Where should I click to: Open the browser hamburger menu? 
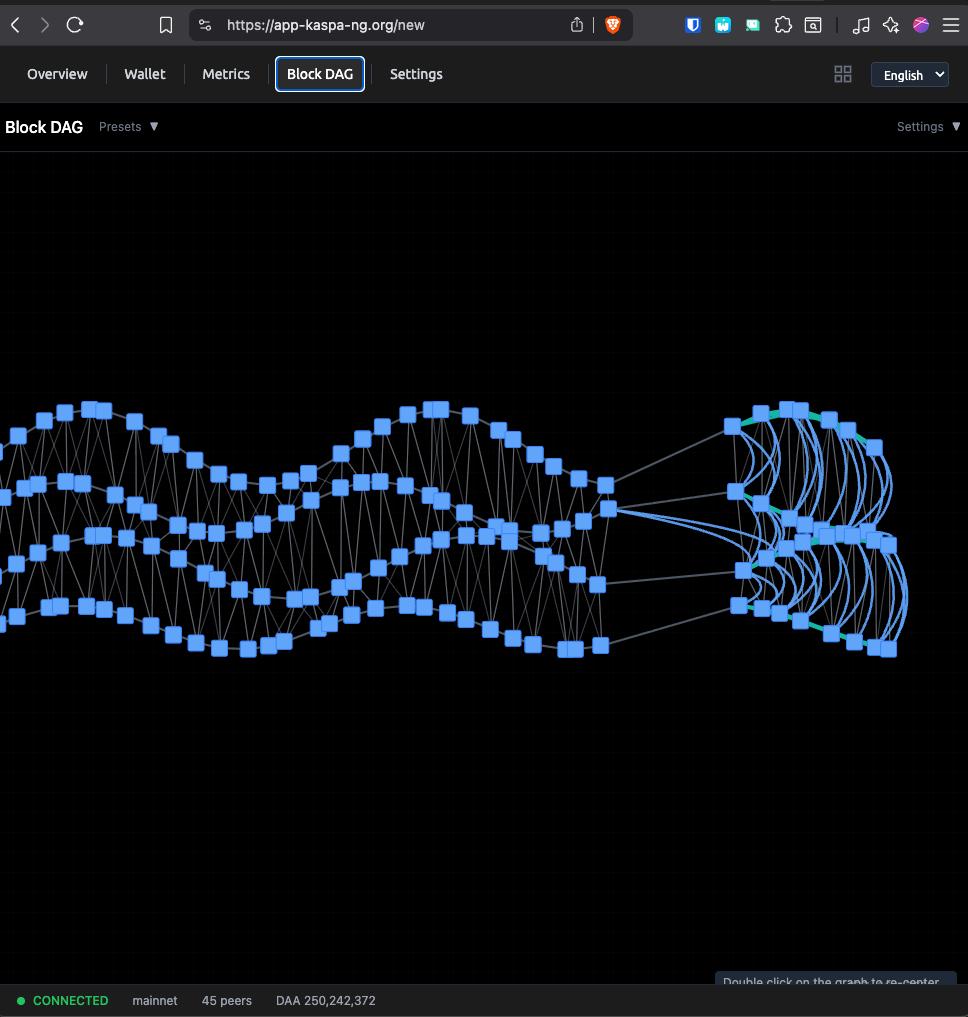[x=951, y=25]
